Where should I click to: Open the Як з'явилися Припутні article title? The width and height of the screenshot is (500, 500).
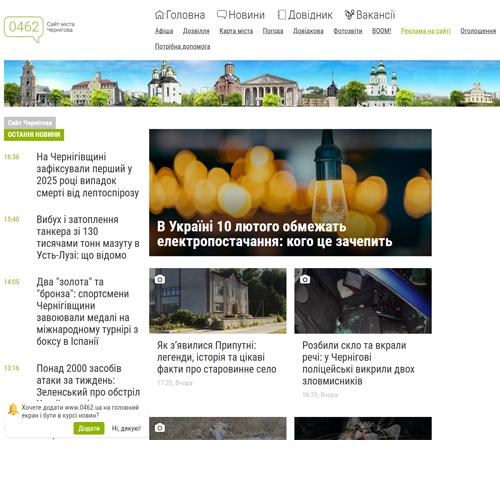[217, 357]
